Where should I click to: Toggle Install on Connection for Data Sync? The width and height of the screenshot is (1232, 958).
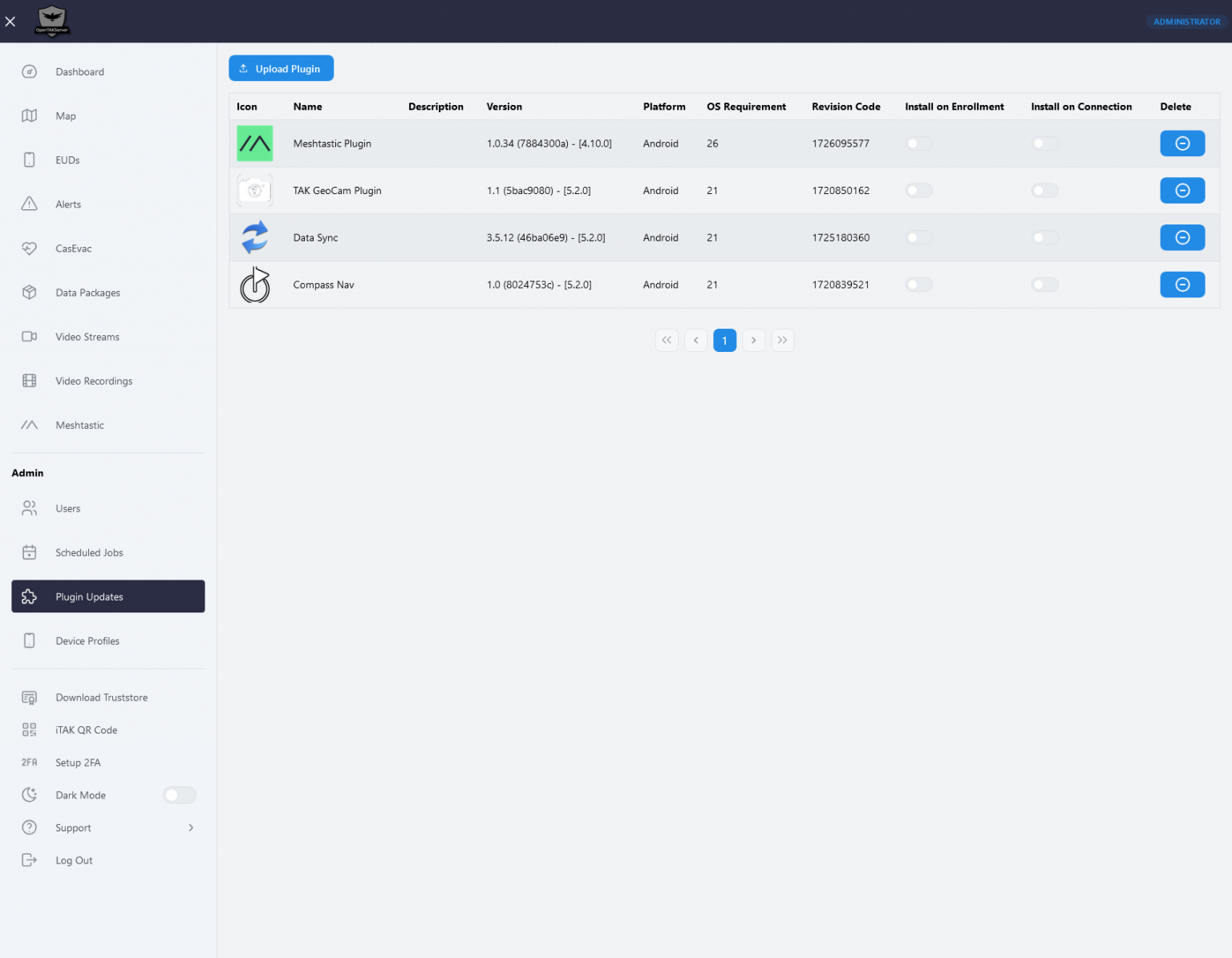[1044, 237]
